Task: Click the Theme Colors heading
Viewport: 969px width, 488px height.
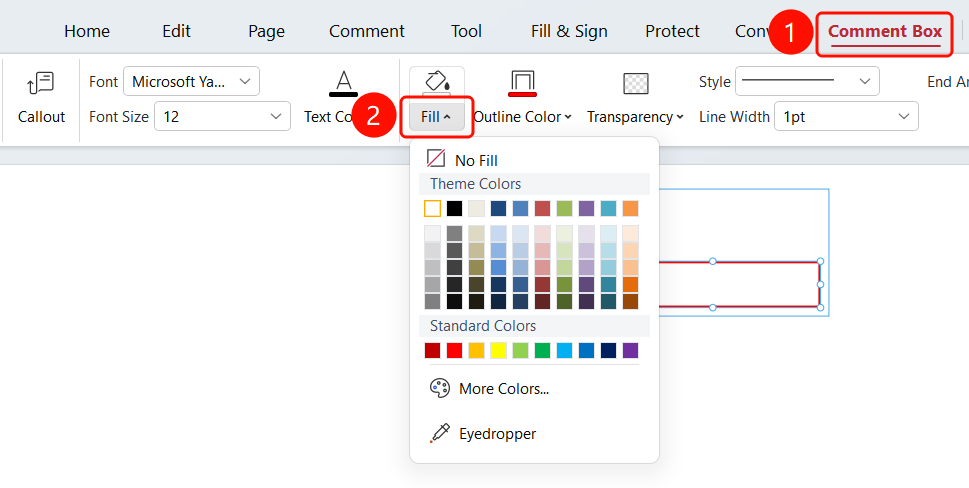Action: (x=476, y=184)
